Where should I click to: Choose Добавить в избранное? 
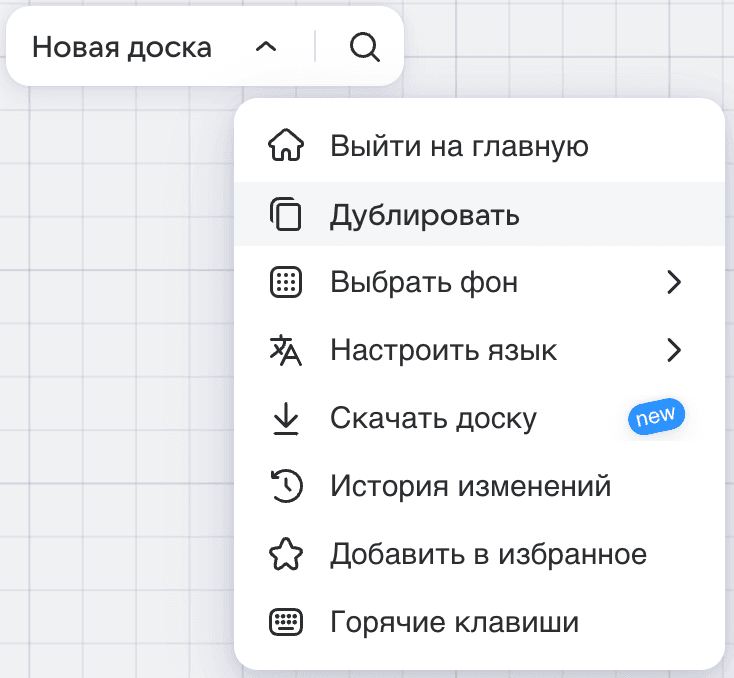[x=479, y=554]
